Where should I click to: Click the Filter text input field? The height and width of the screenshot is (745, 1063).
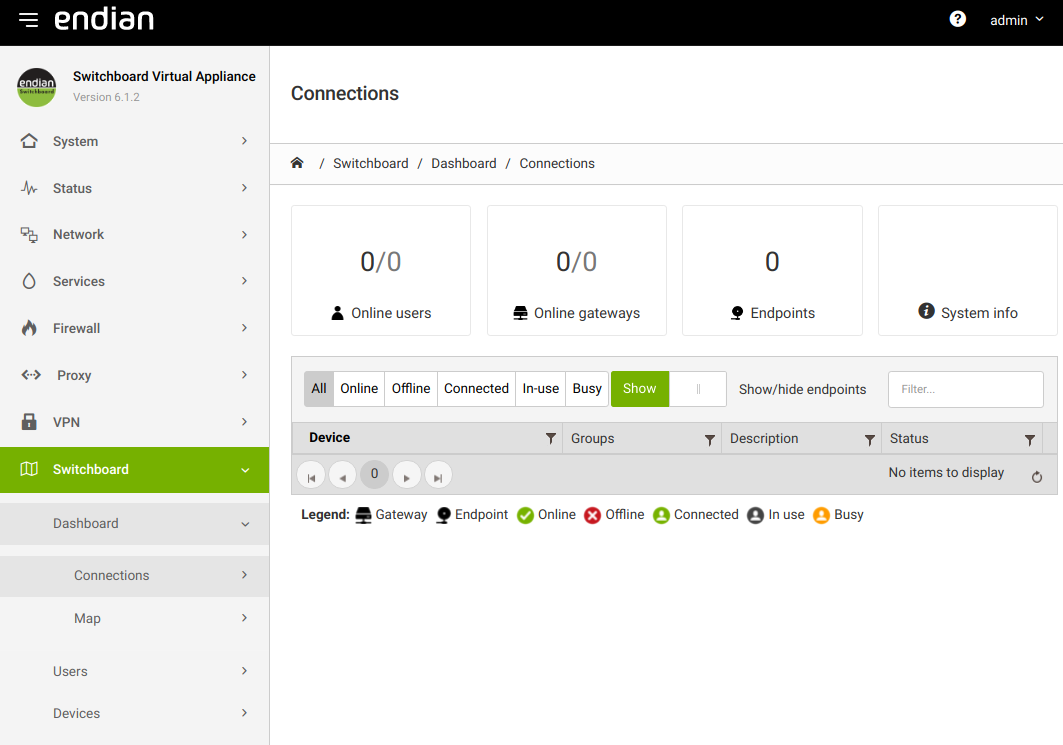966,389
